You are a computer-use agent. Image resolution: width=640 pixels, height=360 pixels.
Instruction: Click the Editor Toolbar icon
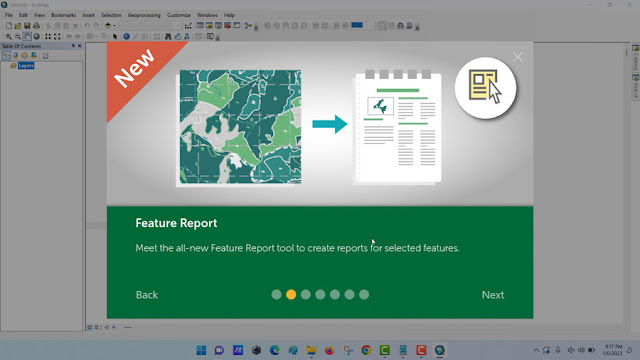click(188, 26)
